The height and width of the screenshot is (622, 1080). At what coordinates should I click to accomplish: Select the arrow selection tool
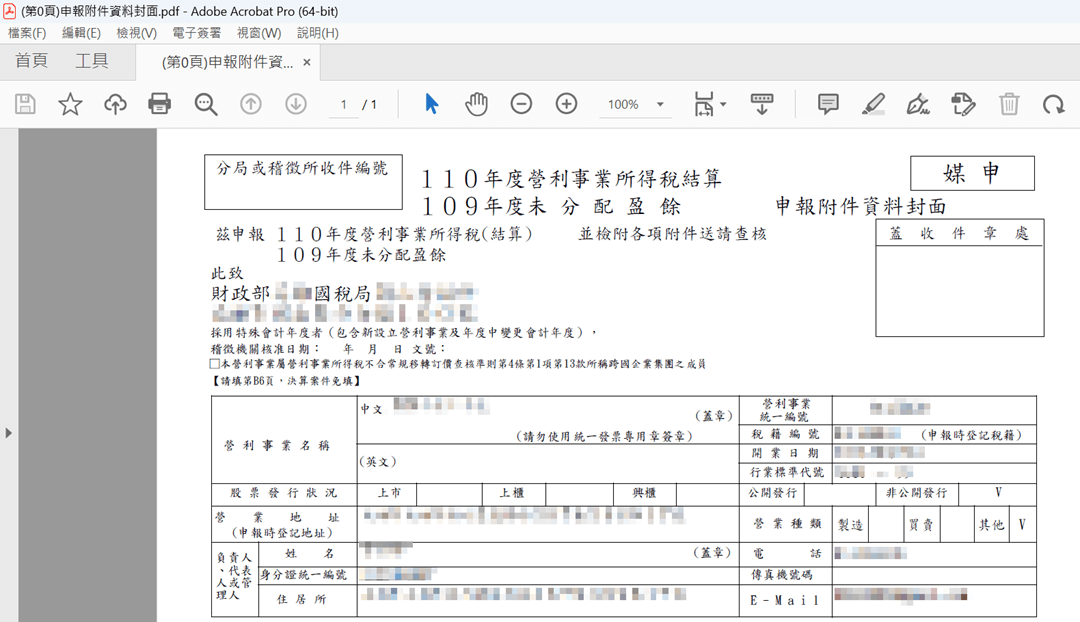[432, 104]
